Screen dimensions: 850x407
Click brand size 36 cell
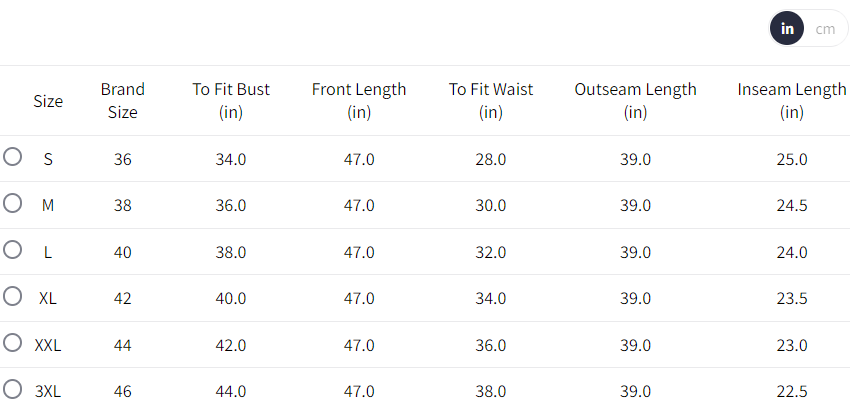tap(122, 159)
